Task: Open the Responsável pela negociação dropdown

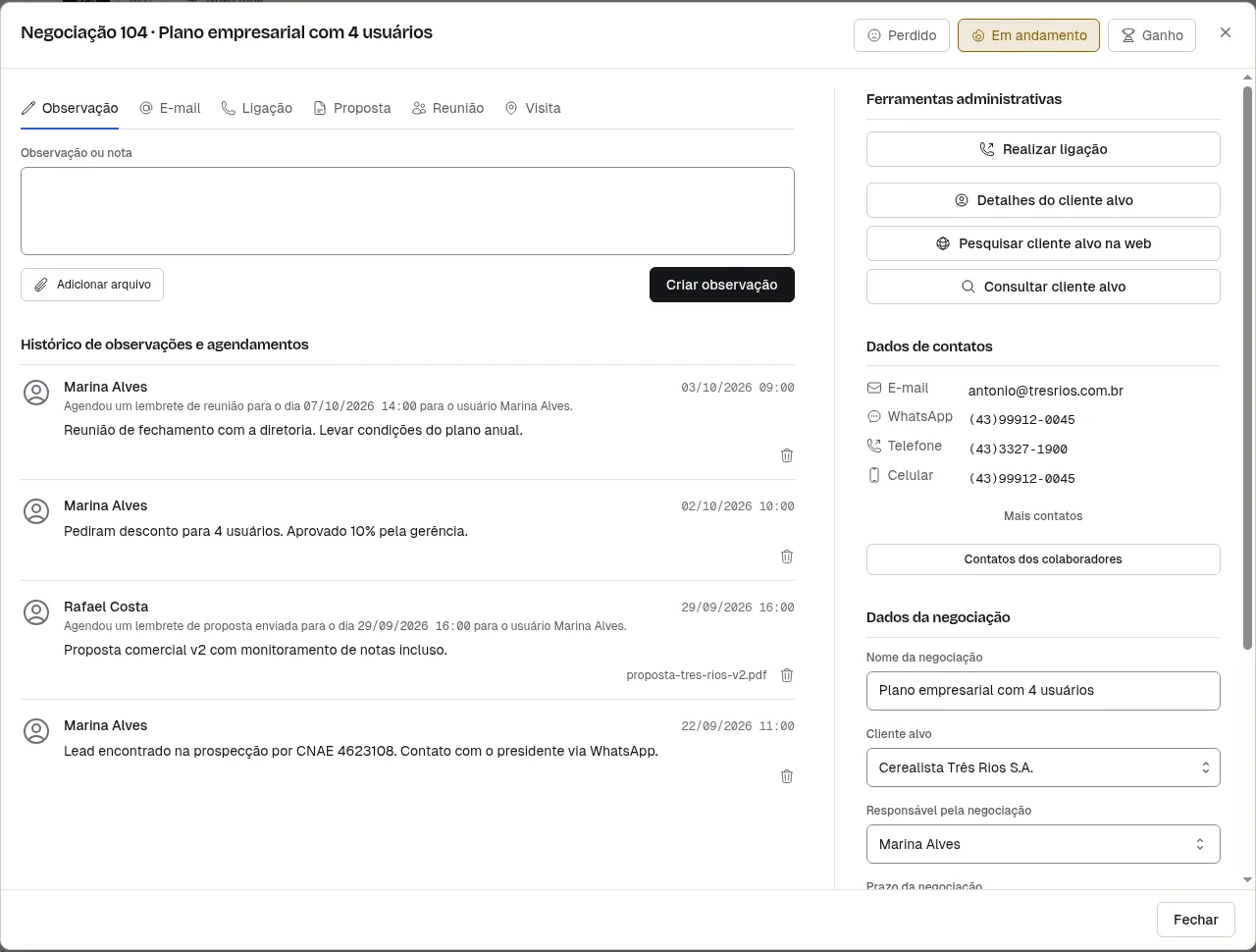Action: coord(1043,844)
